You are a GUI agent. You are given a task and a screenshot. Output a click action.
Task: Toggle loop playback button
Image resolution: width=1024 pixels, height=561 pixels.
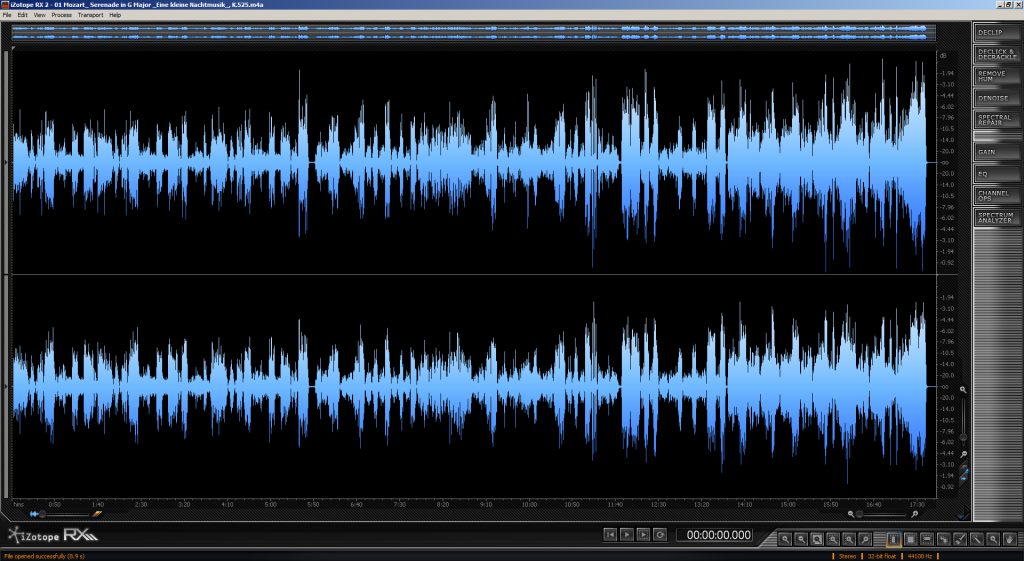(660, 535)
